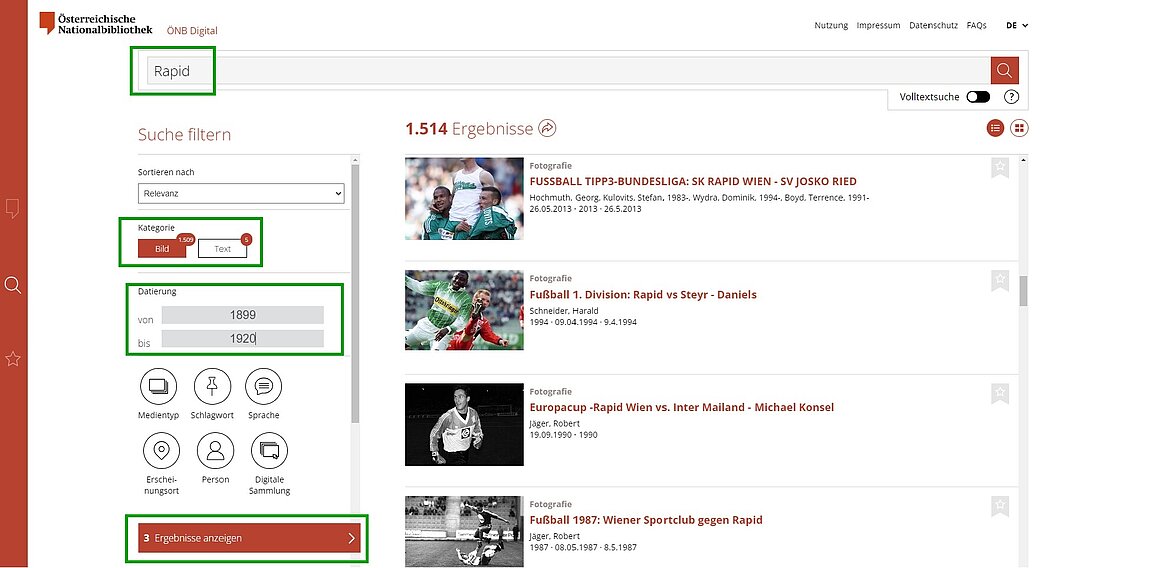The image size is (1150, 568).
Task: Click the 1.514 Ergebnisse count text
Action: pos(469,129)
